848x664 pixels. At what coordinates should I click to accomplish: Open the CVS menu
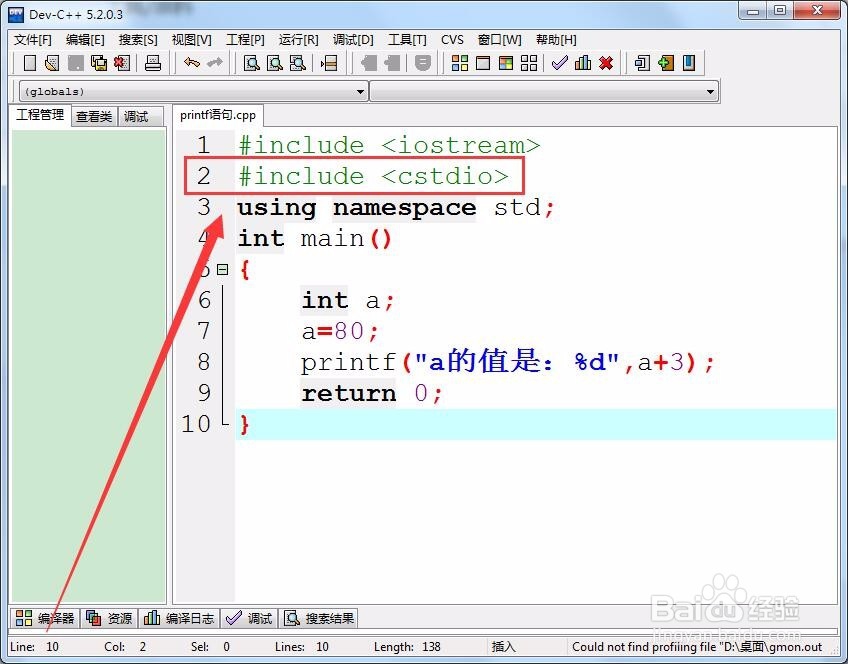452,40
